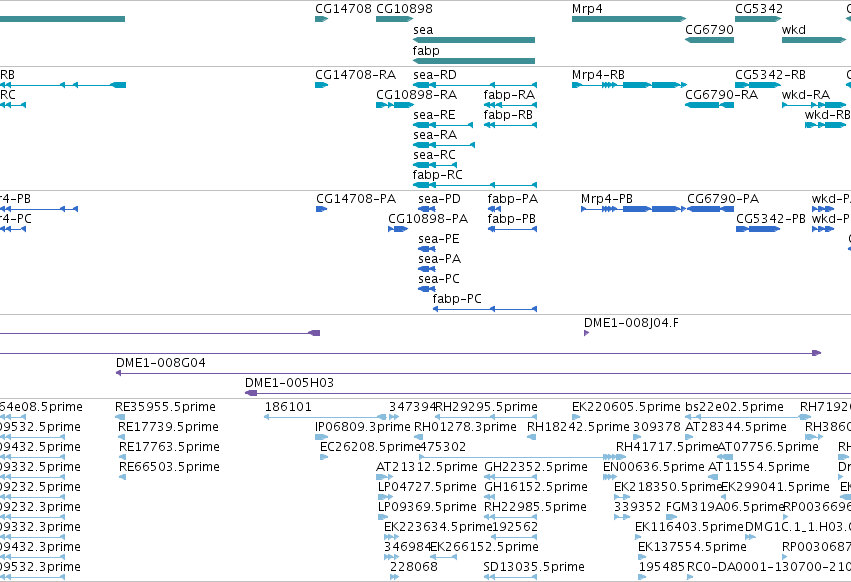This screenshot has width=851, height=582.
Task: Click the AT07756.5prime EST
Action: pos(726,457)
